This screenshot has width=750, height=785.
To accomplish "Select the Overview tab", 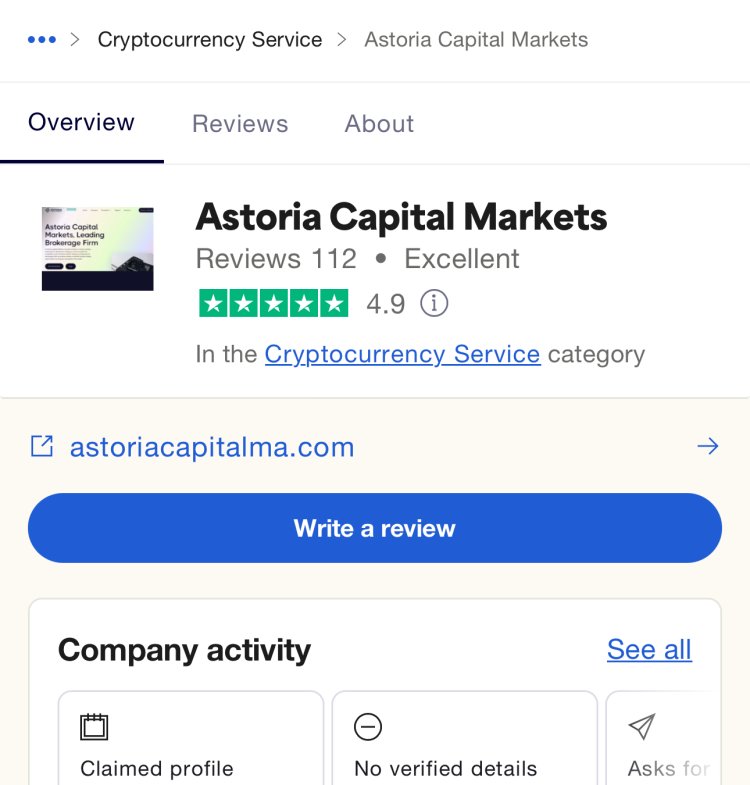I will 81,123.
